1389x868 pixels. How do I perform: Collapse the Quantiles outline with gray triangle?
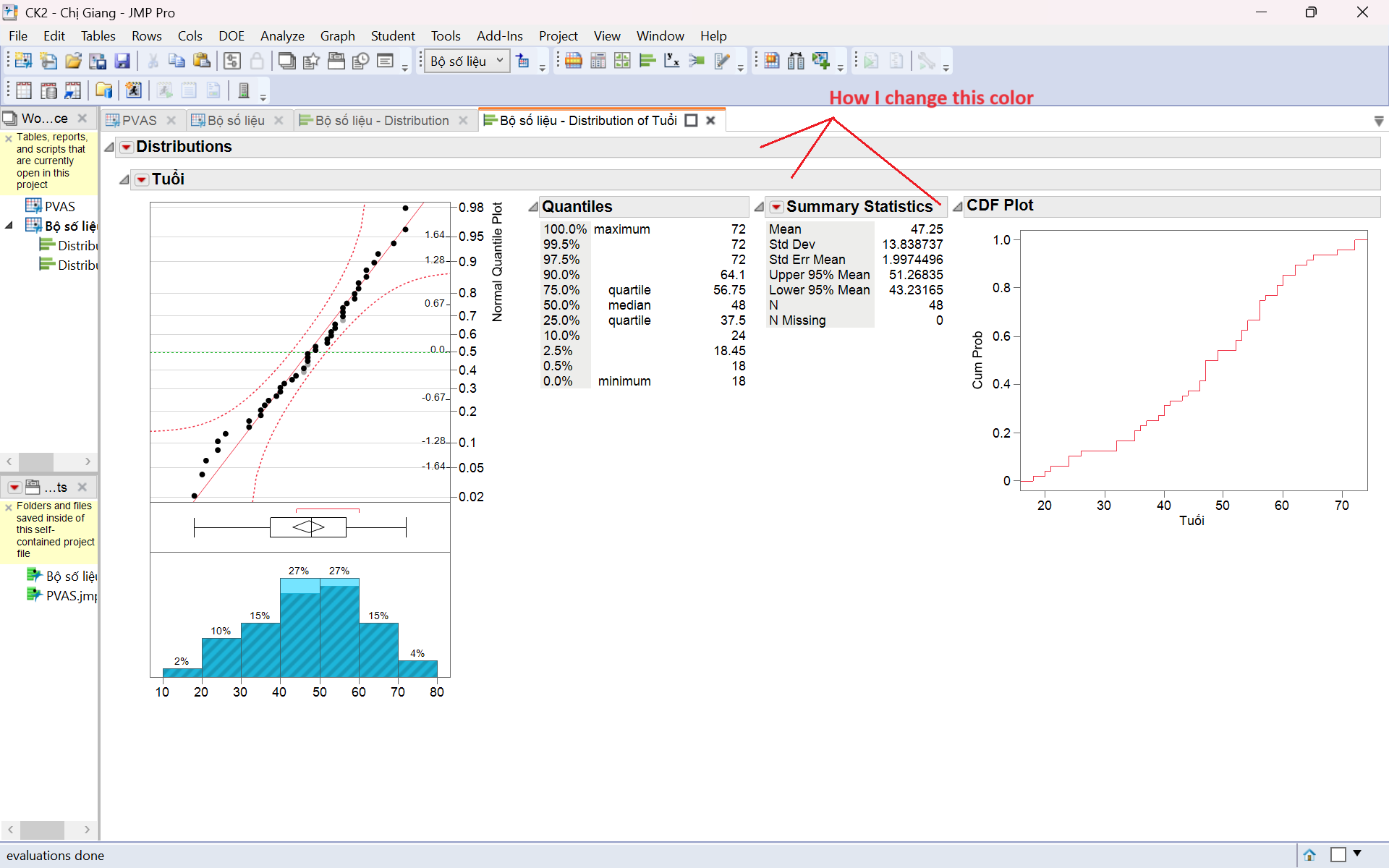[x=533, y=208]
